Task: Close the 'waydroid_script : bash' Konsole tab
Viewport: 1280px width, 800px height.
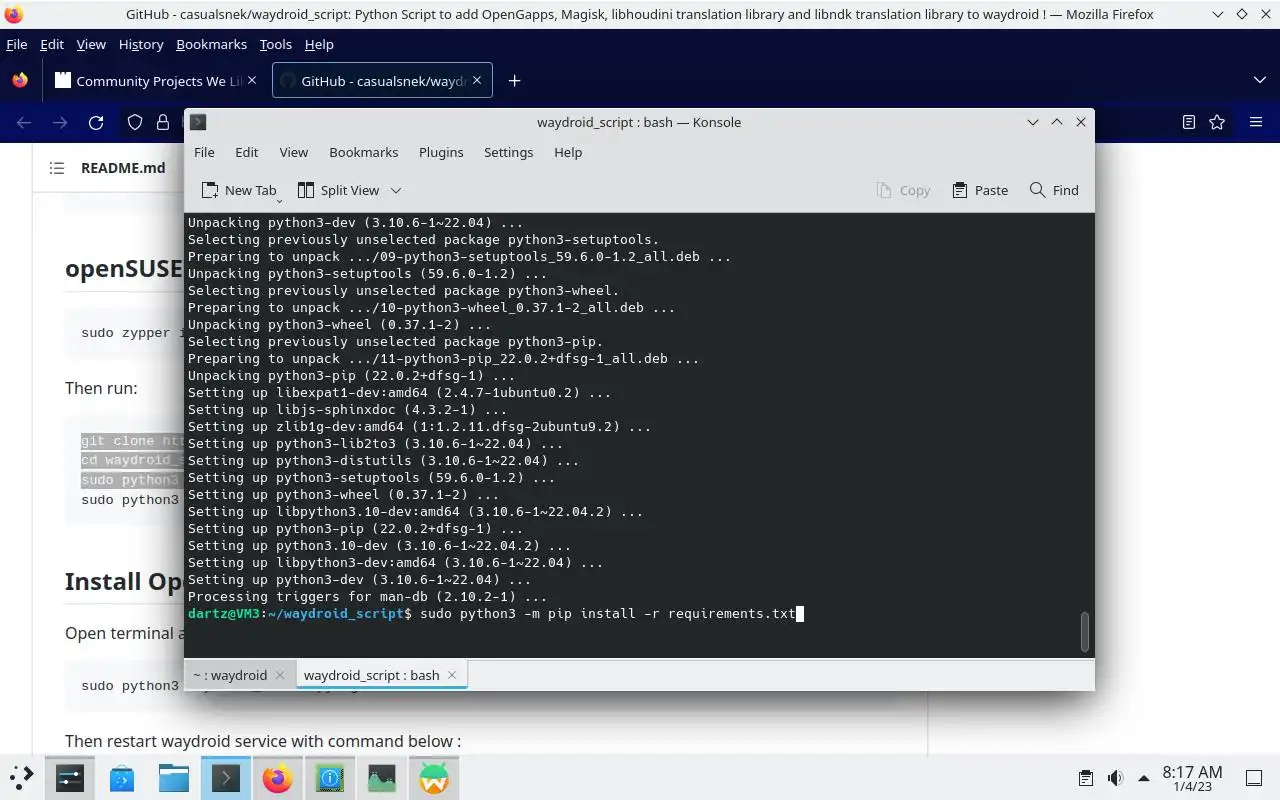Action: pyautogui.click(x=452, y=675)
